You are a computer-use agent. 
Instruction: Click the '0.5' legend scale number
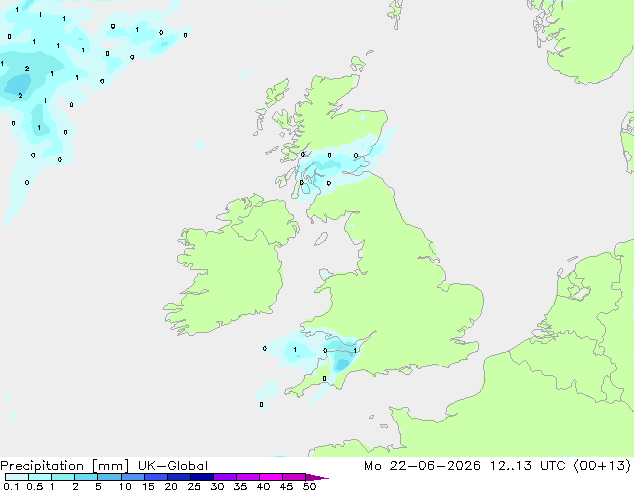(35, 486)
